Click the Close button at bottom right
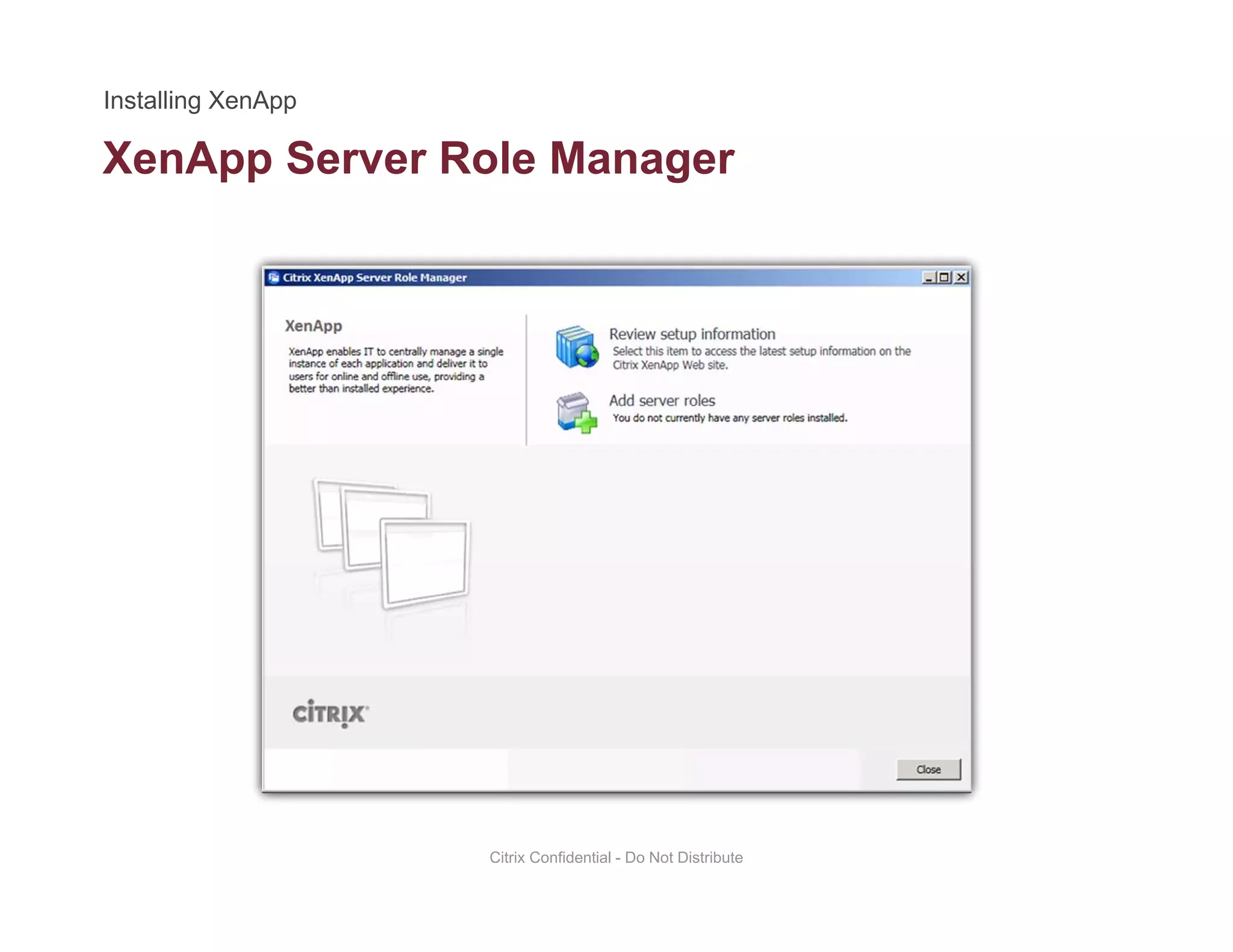Image resolution: width=1233 pixels, height=952 pixels. pos(928,769)
